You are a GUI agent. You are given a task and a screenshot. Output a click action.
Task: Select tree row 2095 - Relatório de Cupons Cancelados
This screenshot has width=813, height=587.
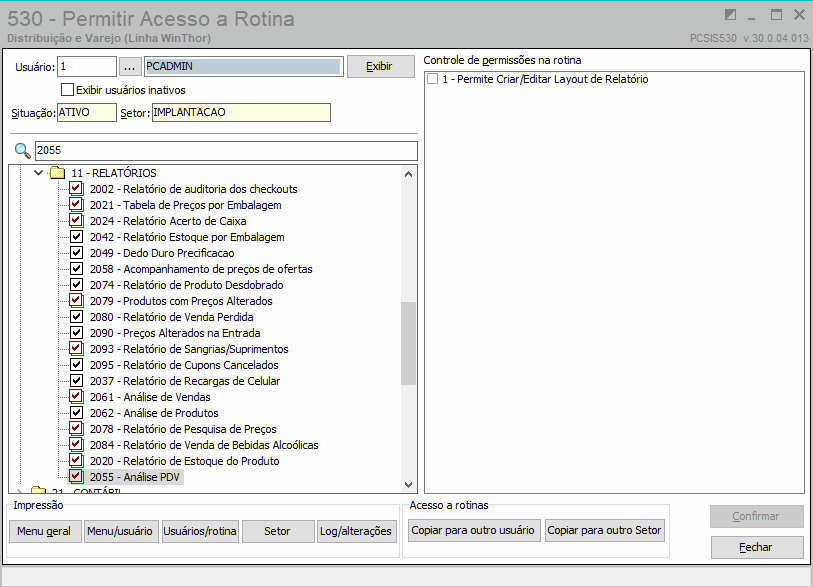pos(184,365)
